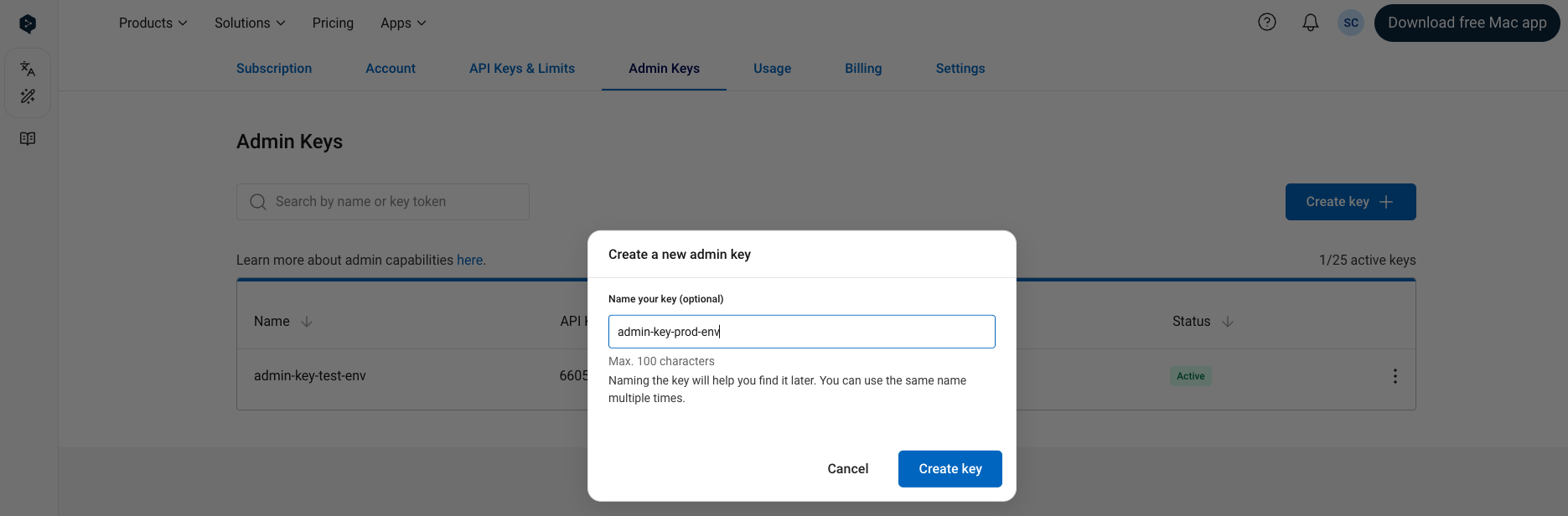
Task: Switch to the Usage tab
Action: 773,69
